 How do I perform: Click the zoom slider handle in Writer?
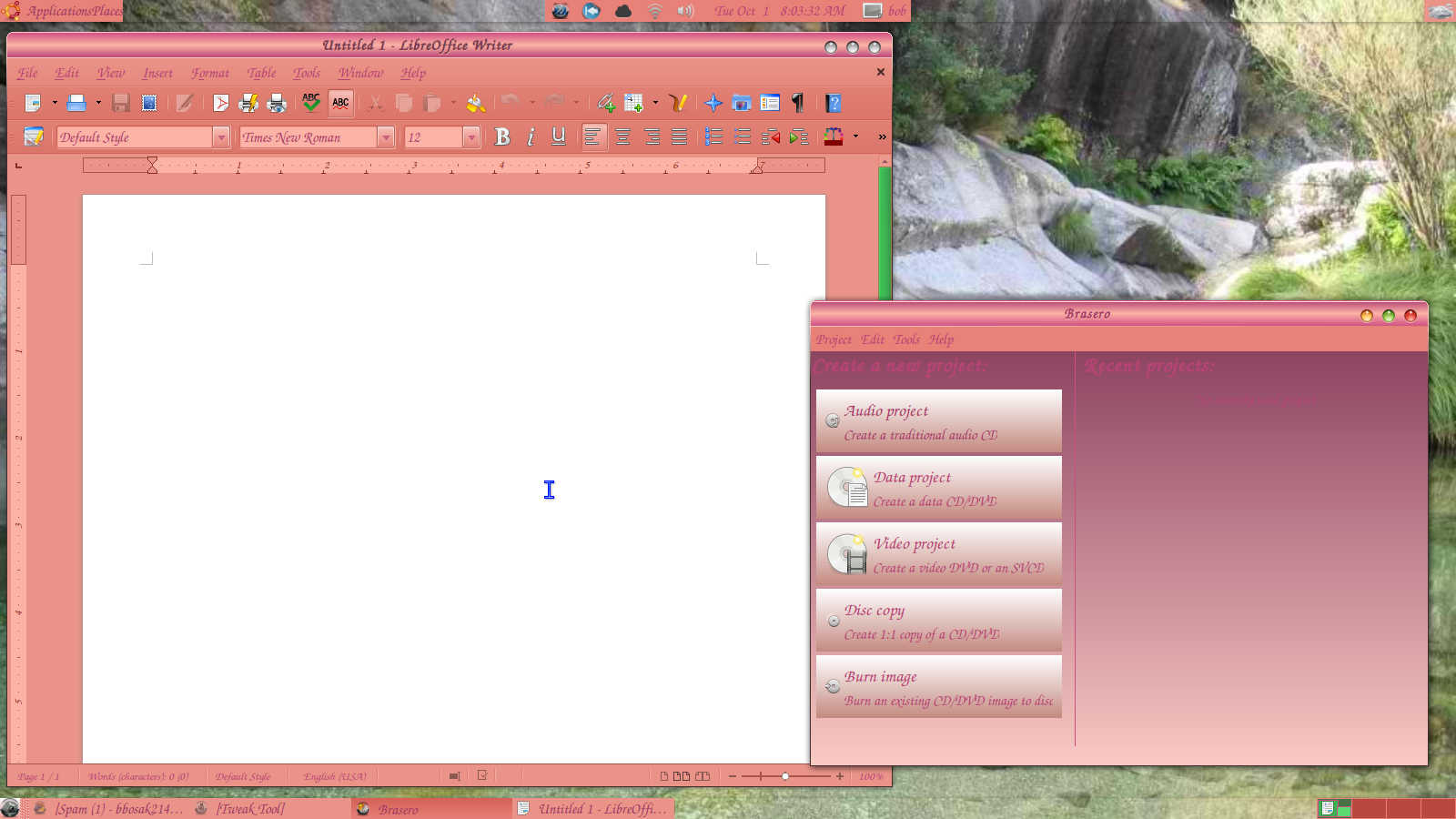785,776
